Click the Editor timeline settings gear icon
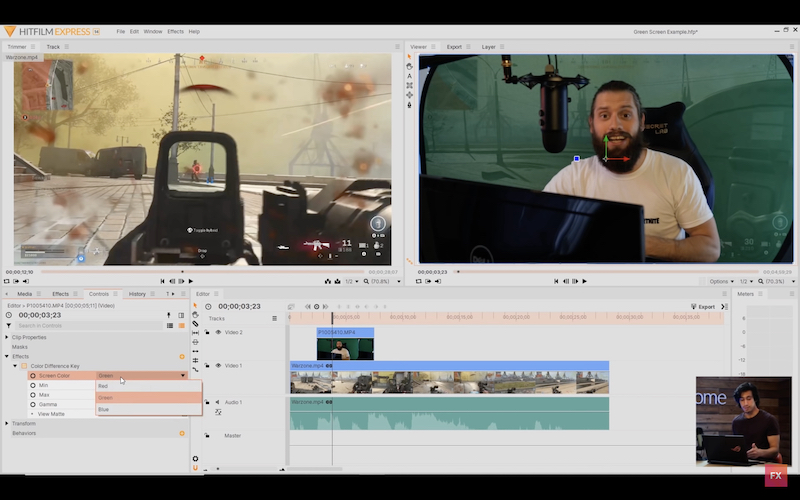The height and width of the screenshot is (500, 800). (x=195, y=459)
